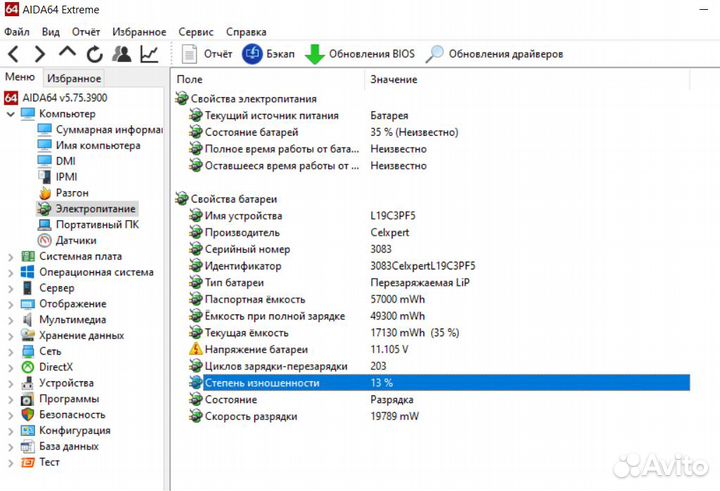Screen dimensions: 720x491
Task: Expand the Мультимедиа tree node
Action: (x=11, y=320)
